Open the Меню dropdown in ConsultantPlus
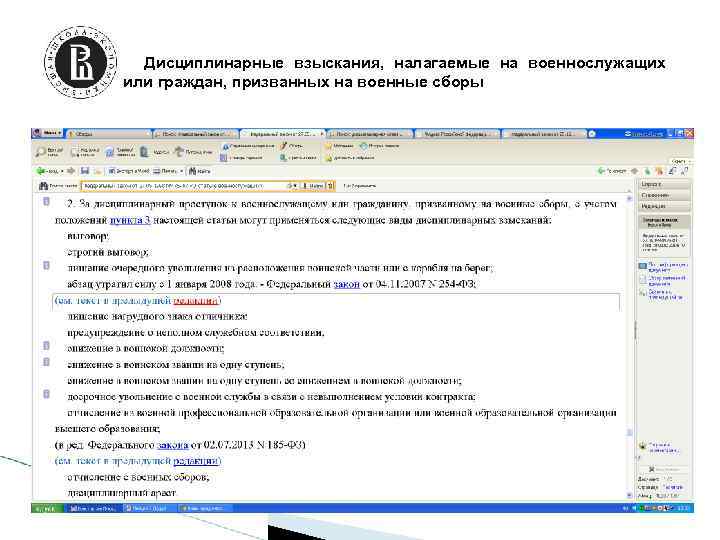 click(x=48, y=134)
